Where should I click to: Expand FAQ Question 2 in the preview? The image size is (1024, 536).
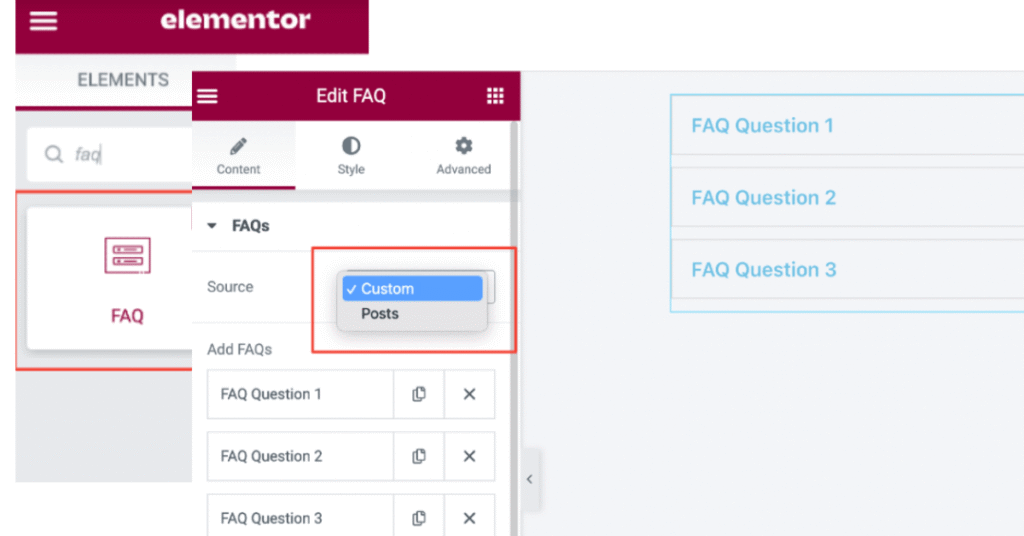pos(763,198)
